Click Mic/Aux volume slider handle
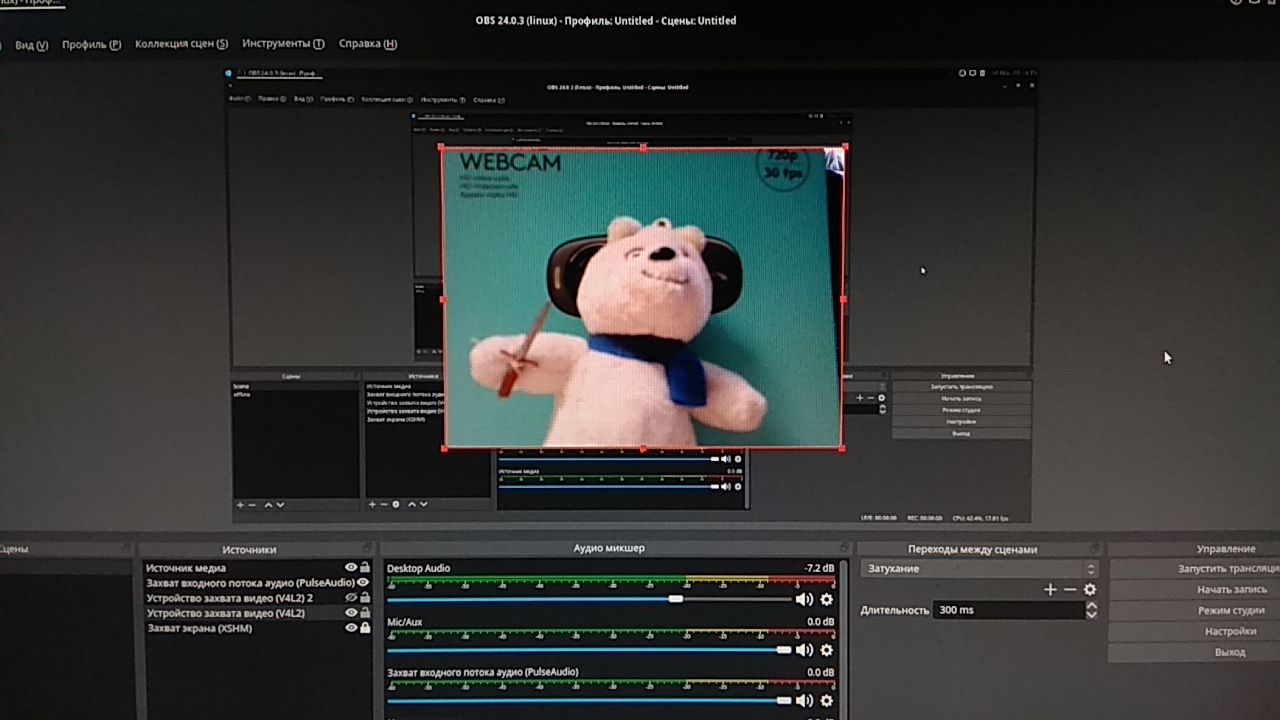Image resolution: width=1280 pixels, height=720 pixels. coord(784,649)
